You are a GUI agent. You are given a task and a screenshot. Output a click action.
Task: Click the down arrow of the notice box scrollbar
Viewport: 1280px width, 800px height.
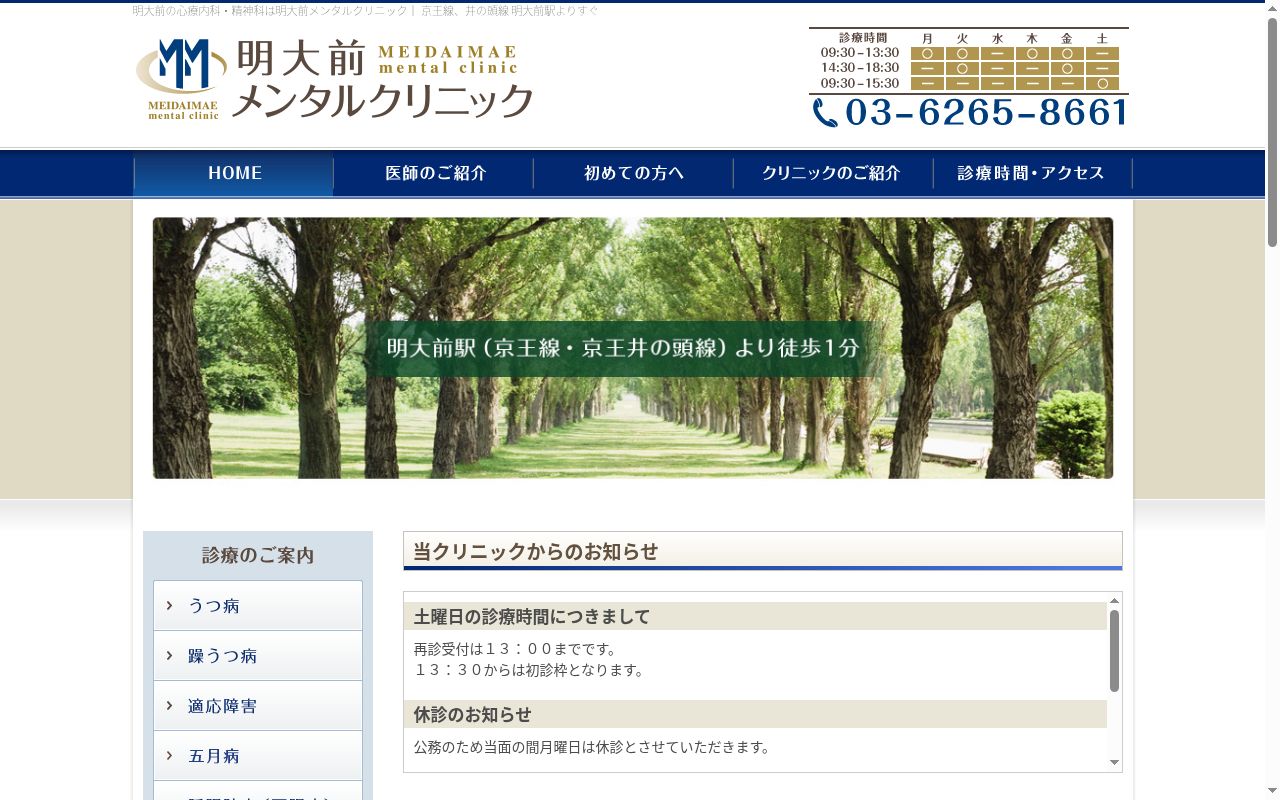(1114, 763)
